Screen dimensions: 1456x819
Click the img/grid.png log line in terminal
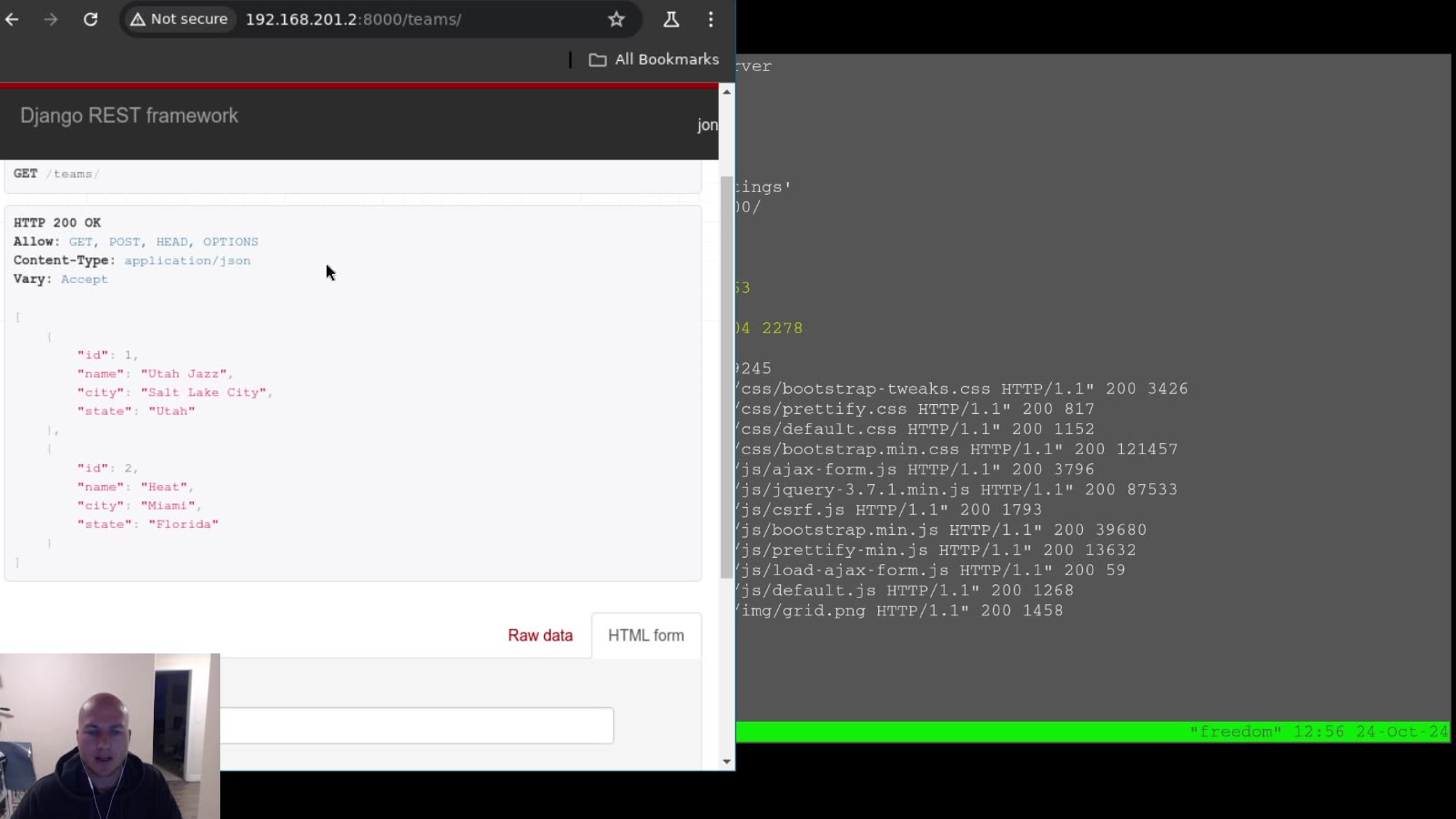pos(899,611)
